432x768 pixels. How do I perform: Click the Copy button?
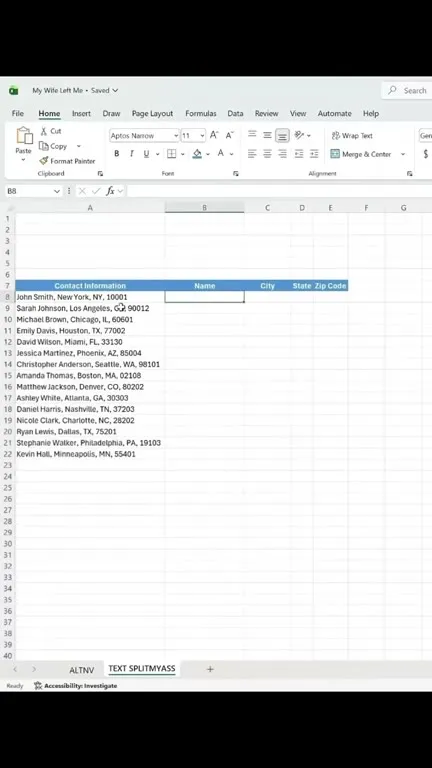(x=53, y=146)
